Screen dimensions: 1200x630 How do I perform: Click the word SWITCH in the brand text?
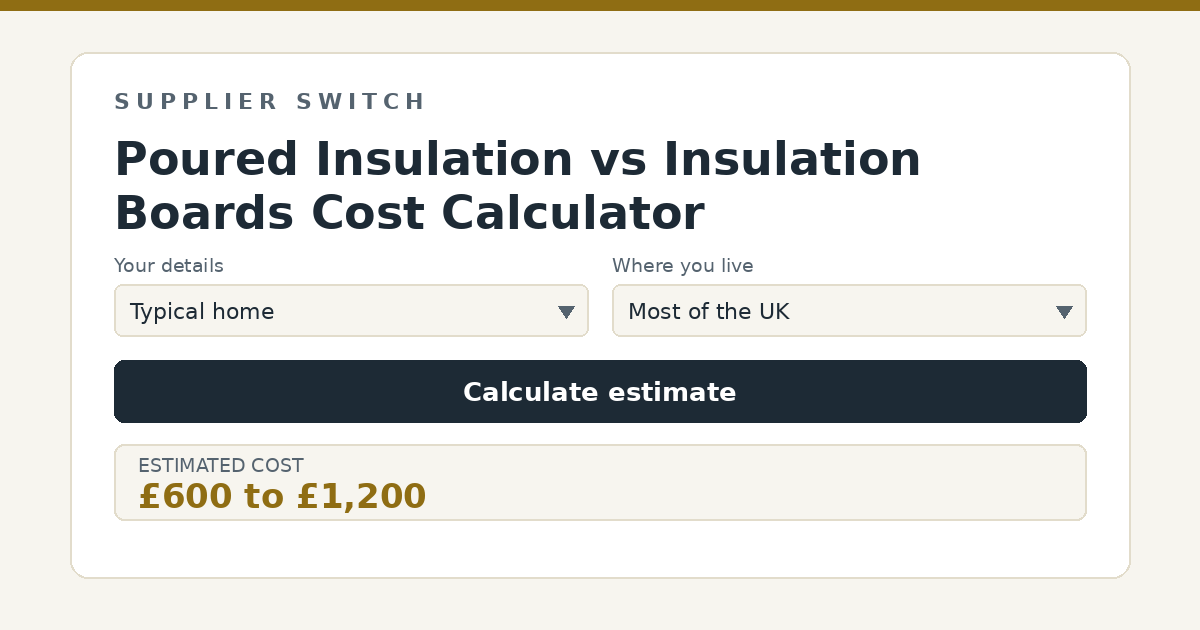point(362,102)
